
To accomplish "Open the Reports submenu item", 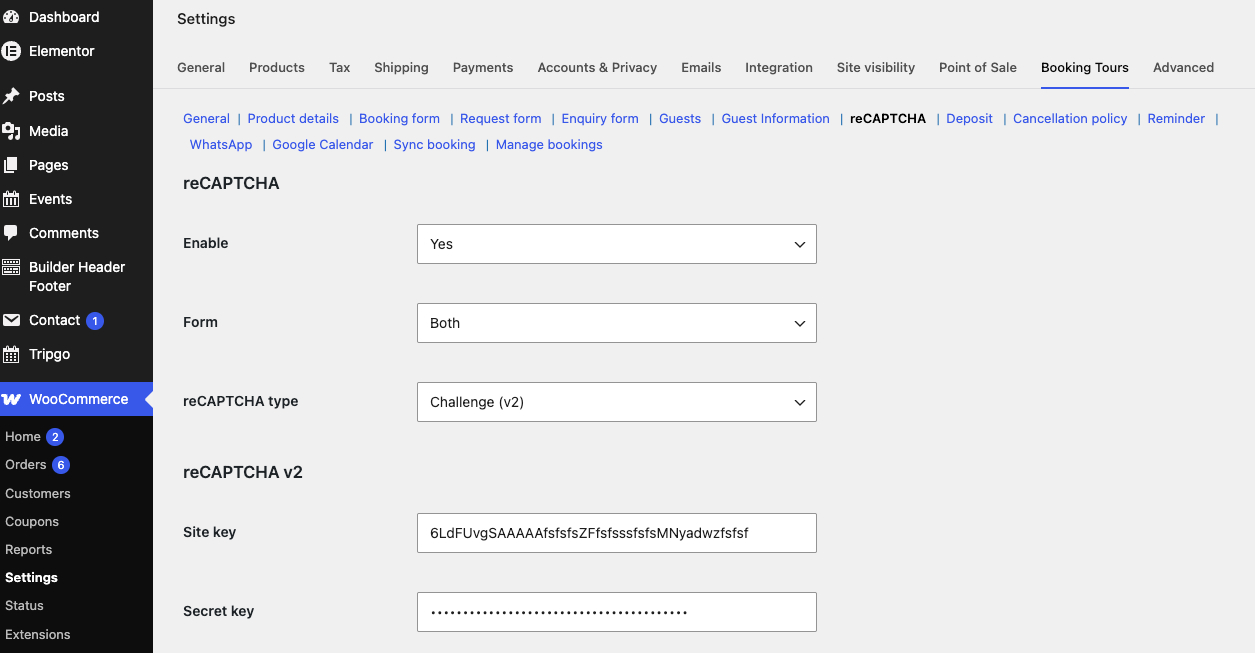I will point(28,549).
